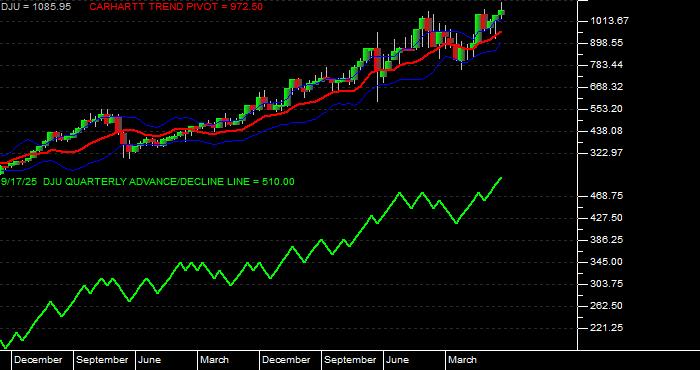Click the 9/17/25 date in the green title

point(19,182)
